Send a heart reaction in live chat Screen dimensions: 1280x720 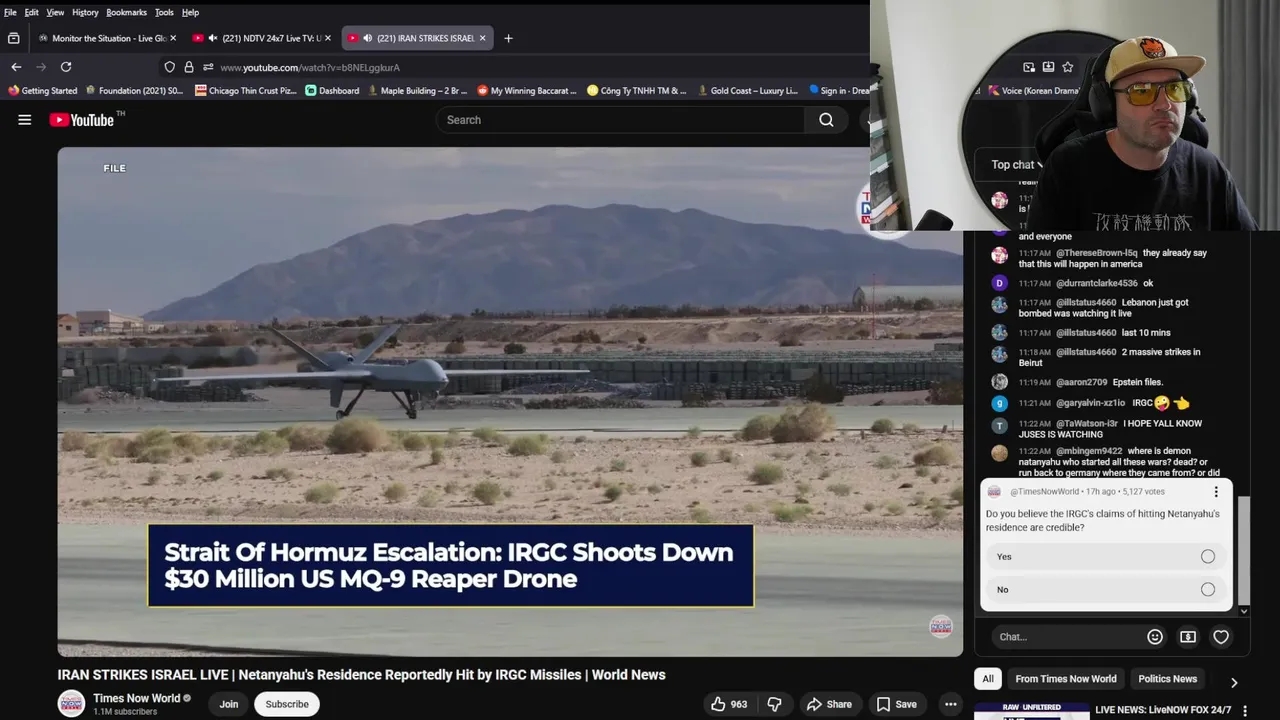(x=1221, y=637)
